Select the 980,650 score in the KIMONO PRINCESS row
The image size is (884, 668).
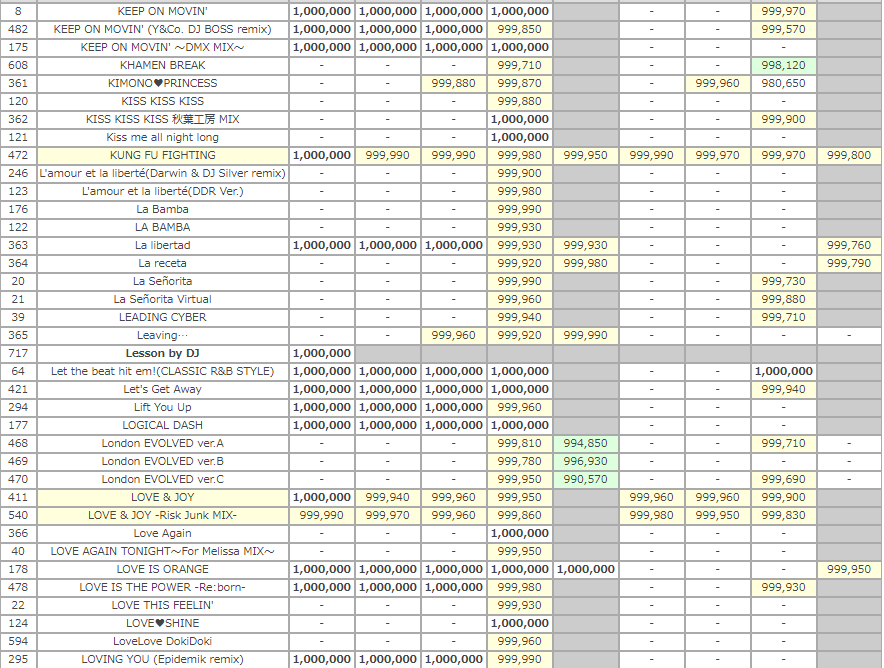(x=783, y=83)
